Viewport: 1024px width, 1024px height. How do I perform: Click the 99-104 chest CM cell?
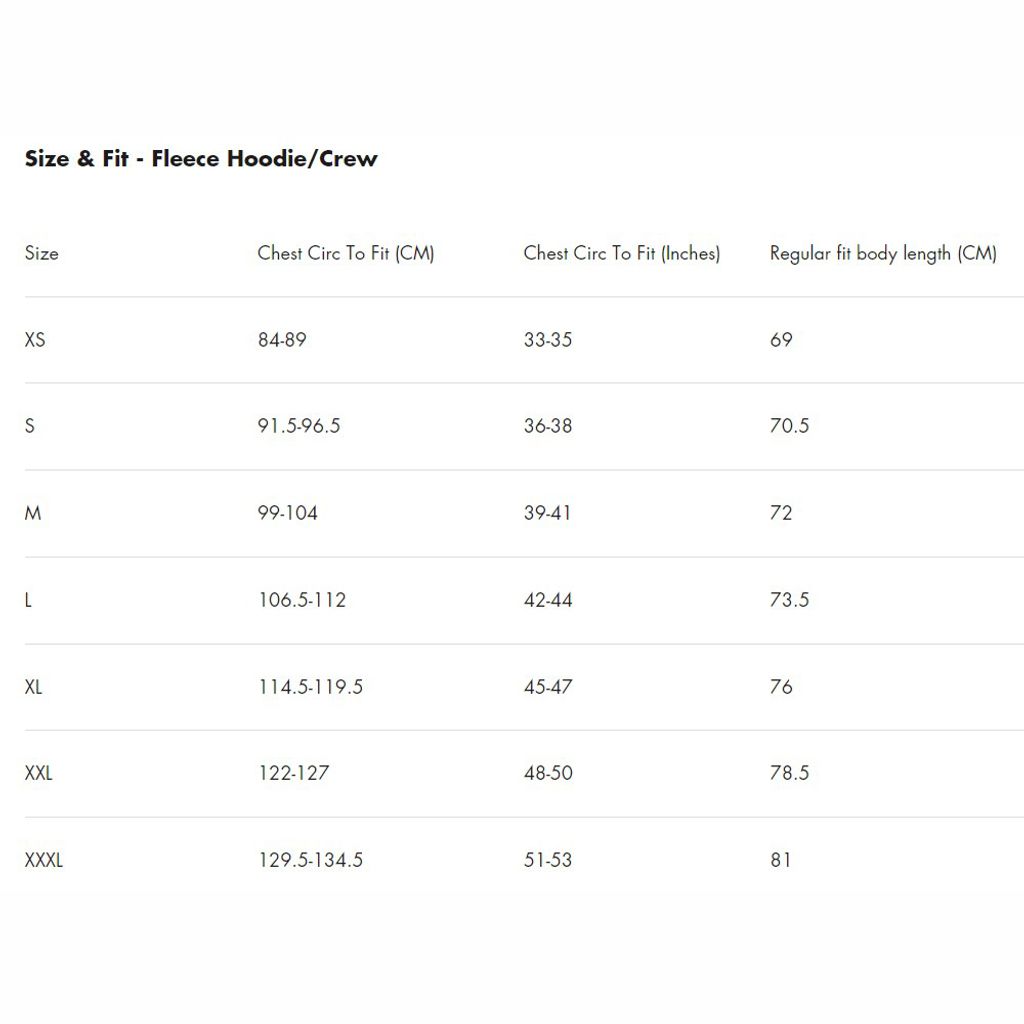click(x=288, y=513)
